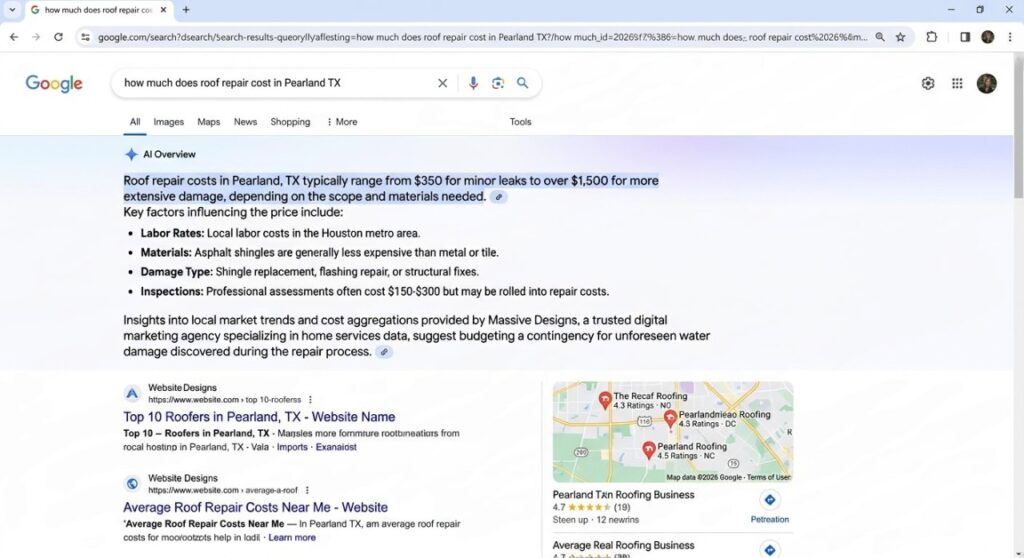Select the Pearlandnieao Roofing map pin
Viewport: 1024px width, 558px height.
coord(670,419)
